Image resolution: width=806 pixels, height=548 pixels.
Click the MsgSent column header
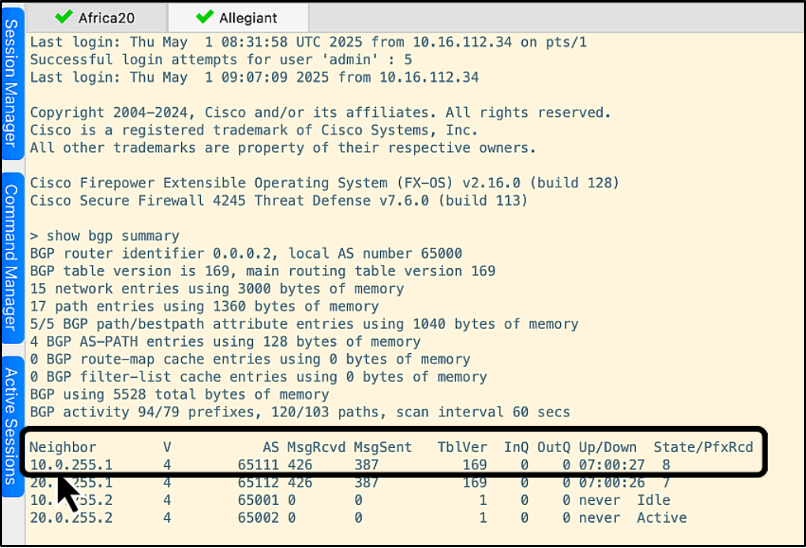pyautogui.click(x=383, y=447)
